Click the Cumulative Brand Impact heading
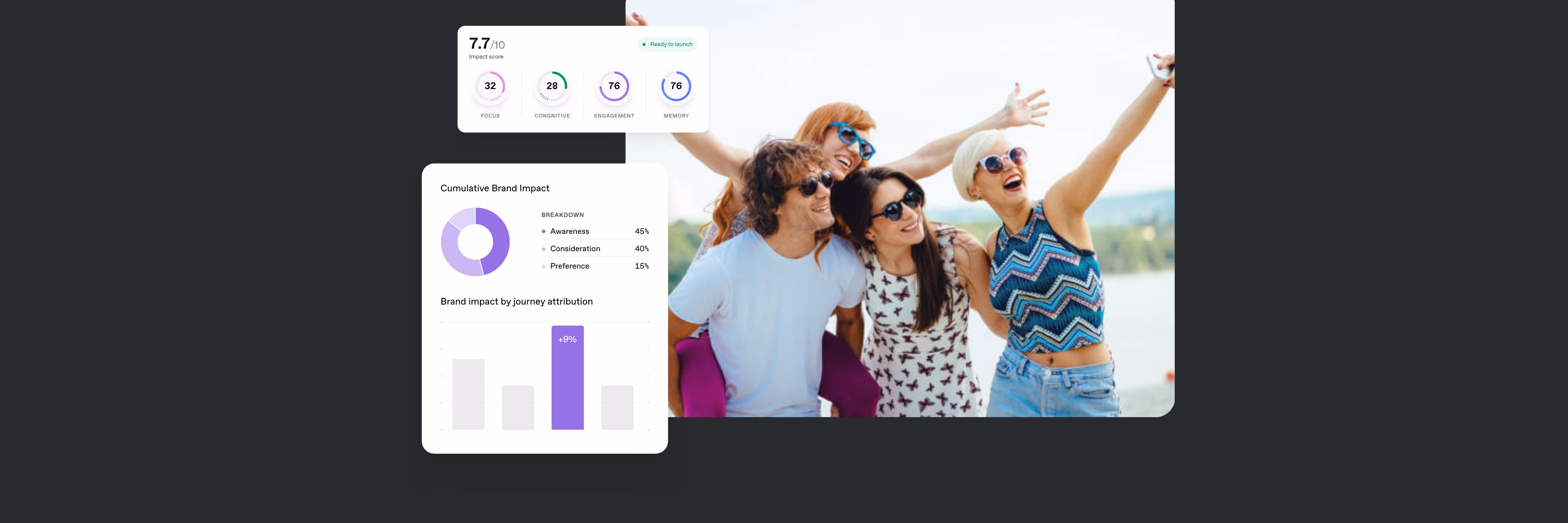 (495, 188)
